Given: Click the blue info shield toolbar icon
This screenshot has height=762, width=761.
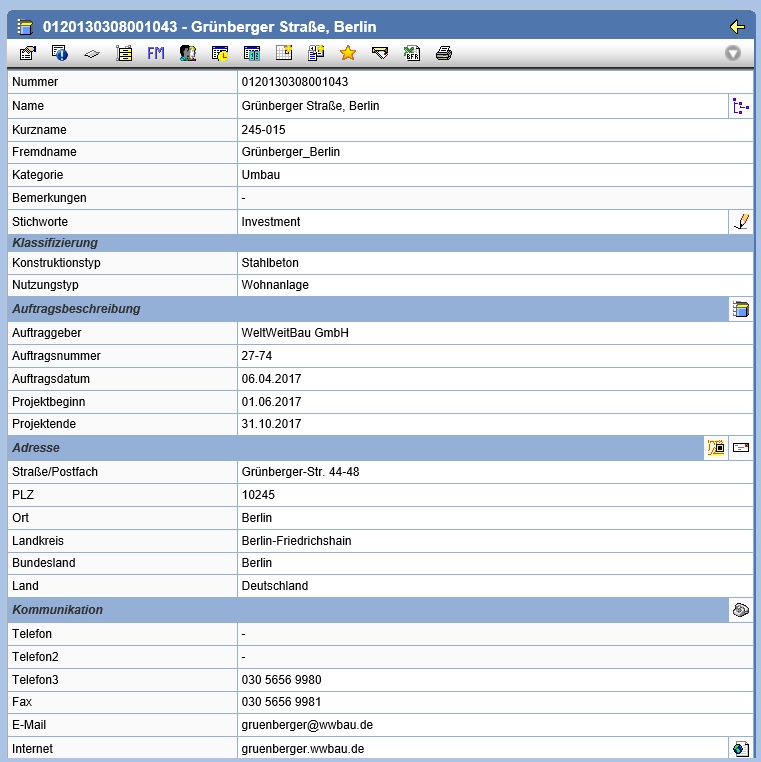Looking at the screenshot, I should click(x=59, y=53).
